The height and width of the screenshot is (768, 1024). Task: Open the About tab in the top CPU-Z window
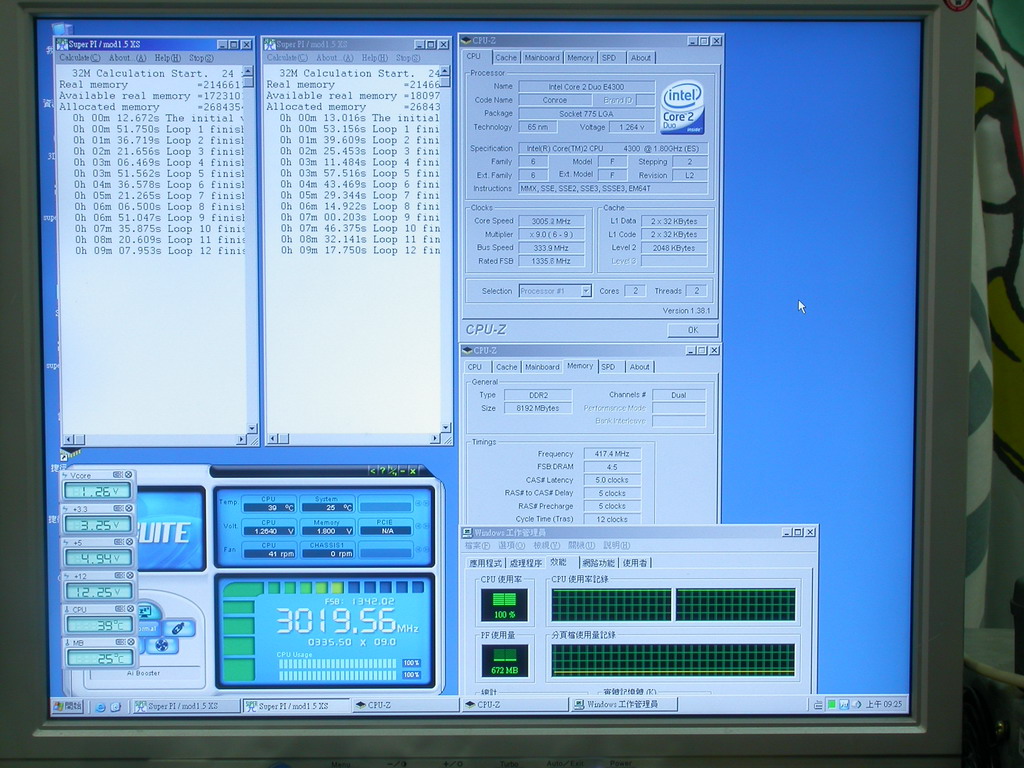click(641, 57)
